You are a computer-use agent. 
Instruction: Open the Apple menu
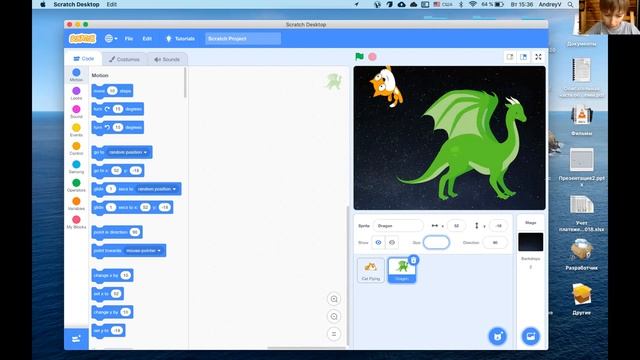point(43,4)
